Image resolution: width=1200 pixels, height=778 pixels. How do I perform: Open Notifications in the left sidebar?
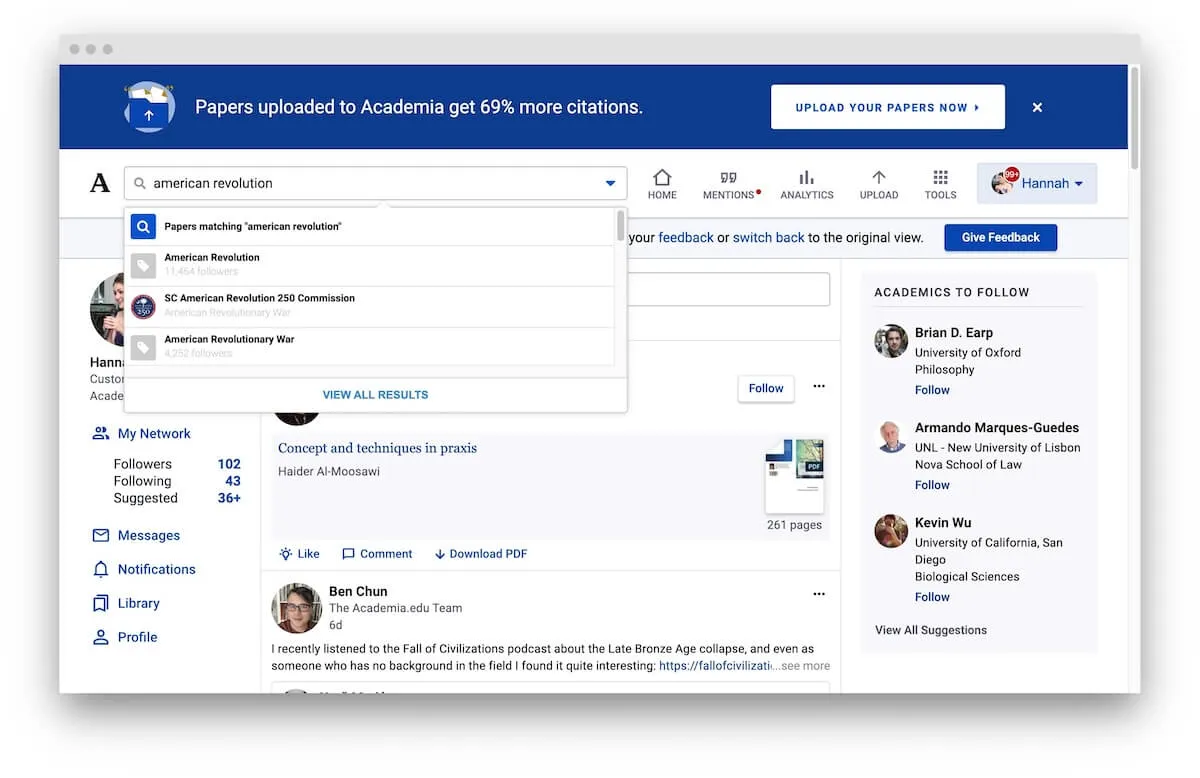click(144, 570)
